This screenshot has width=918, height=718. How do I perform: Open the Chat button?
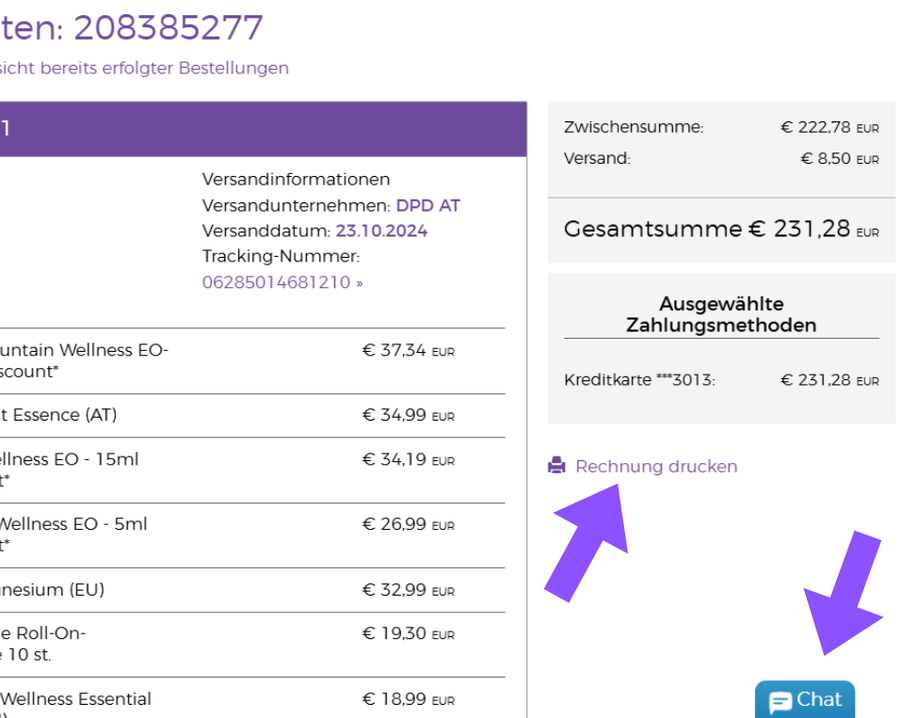pos(805,701)
